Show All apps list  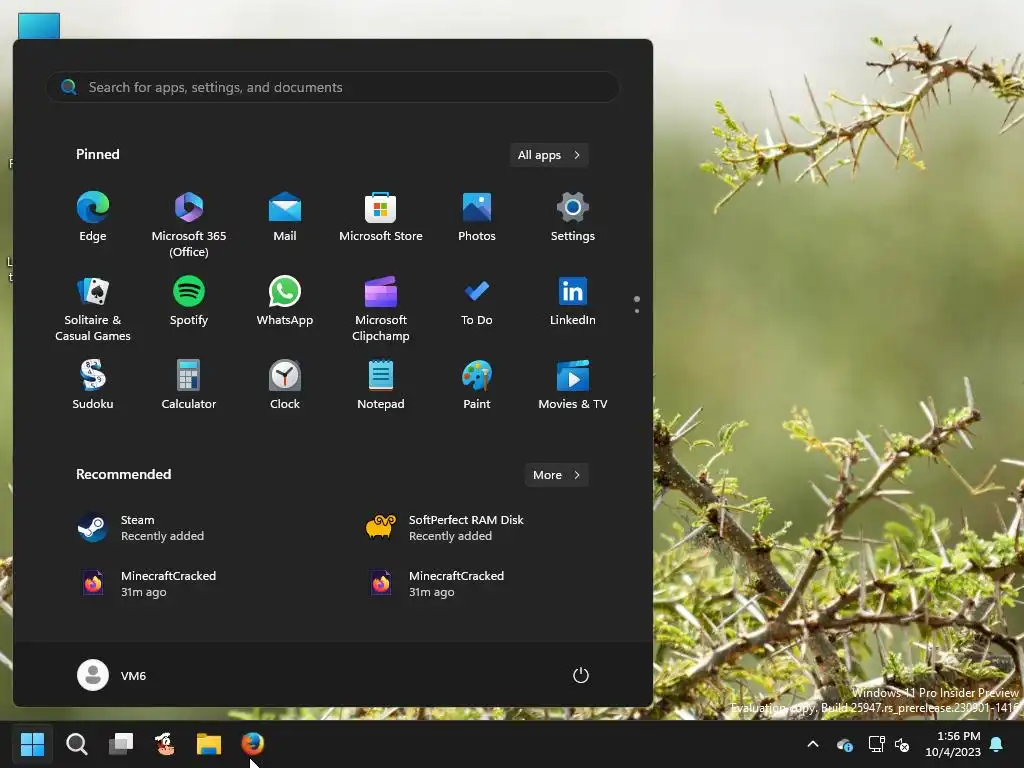549,155
